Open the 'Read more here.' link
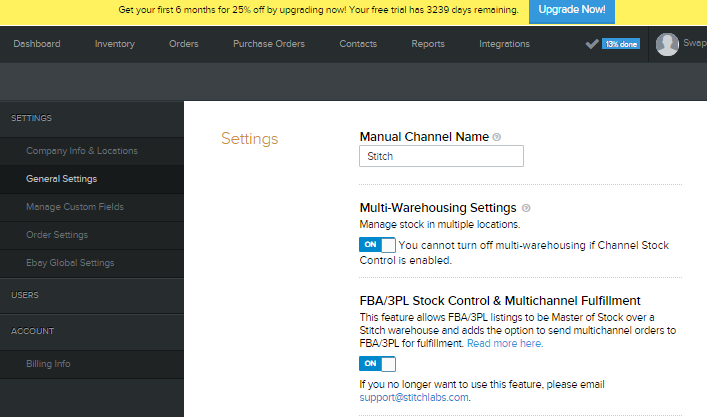The image size is (707, 417). (505, 344)
